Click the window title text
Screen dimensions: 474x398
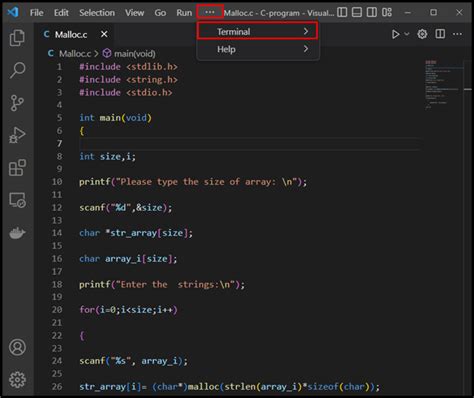tap(279, 13)
